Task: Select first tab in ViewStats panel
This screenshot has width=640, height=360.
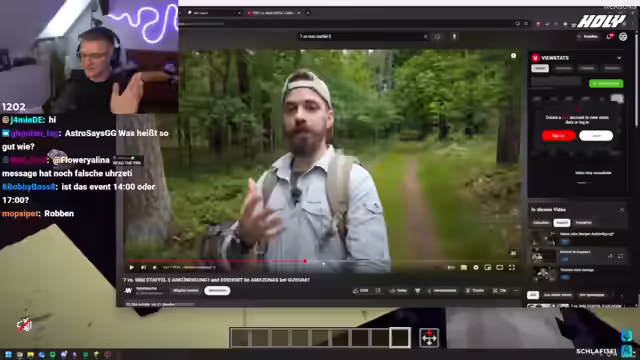Action: [540, 68]
